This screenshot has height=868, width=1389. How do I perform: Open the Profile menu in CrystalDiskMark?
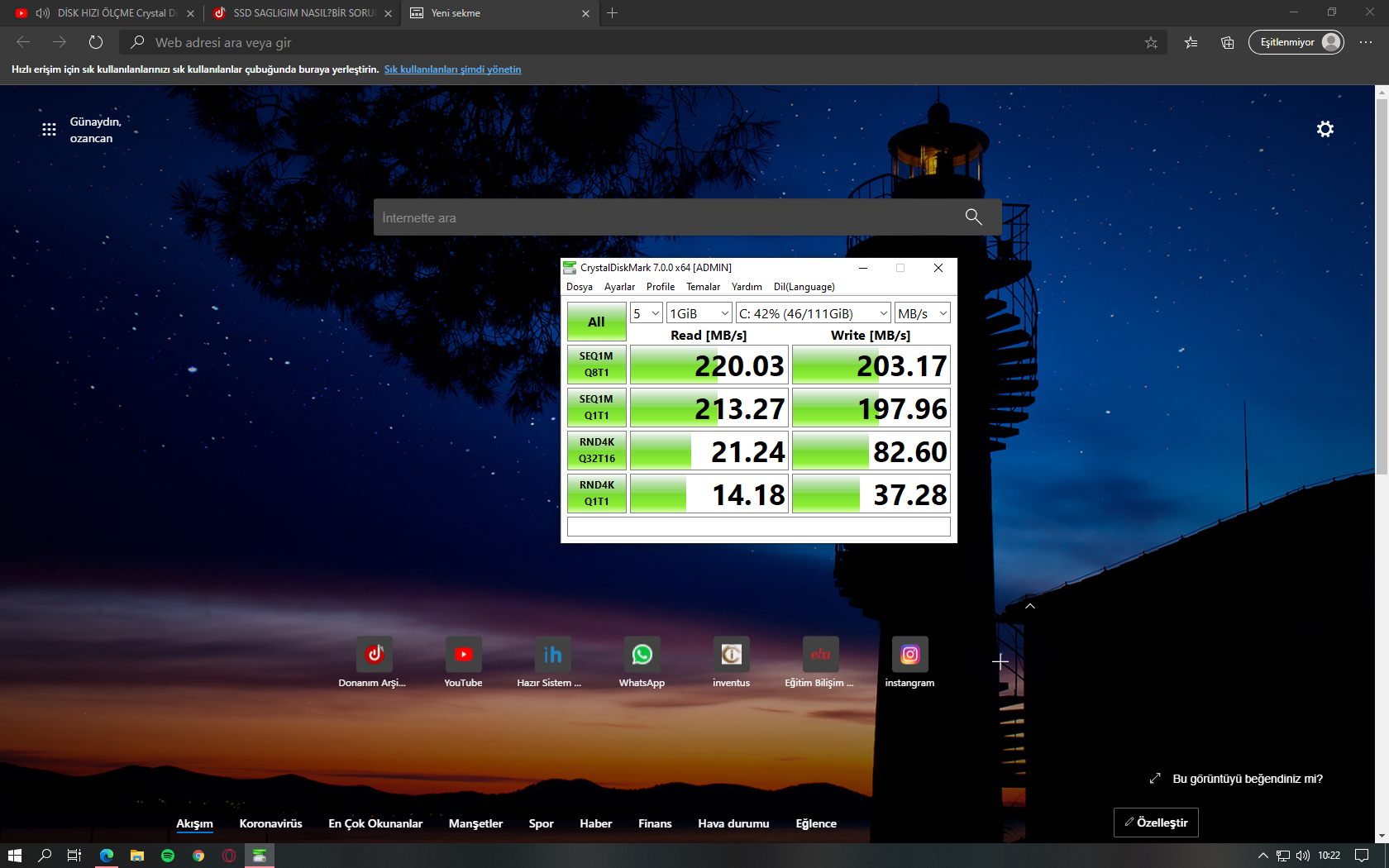(661, 287)
